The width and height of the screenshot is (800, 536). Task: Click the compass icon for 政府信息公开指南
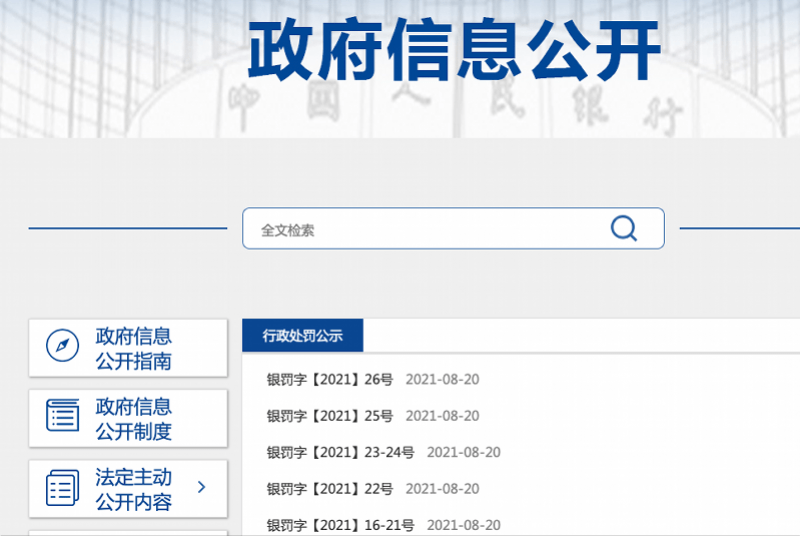pyautogui.click(x=63, y=347)
